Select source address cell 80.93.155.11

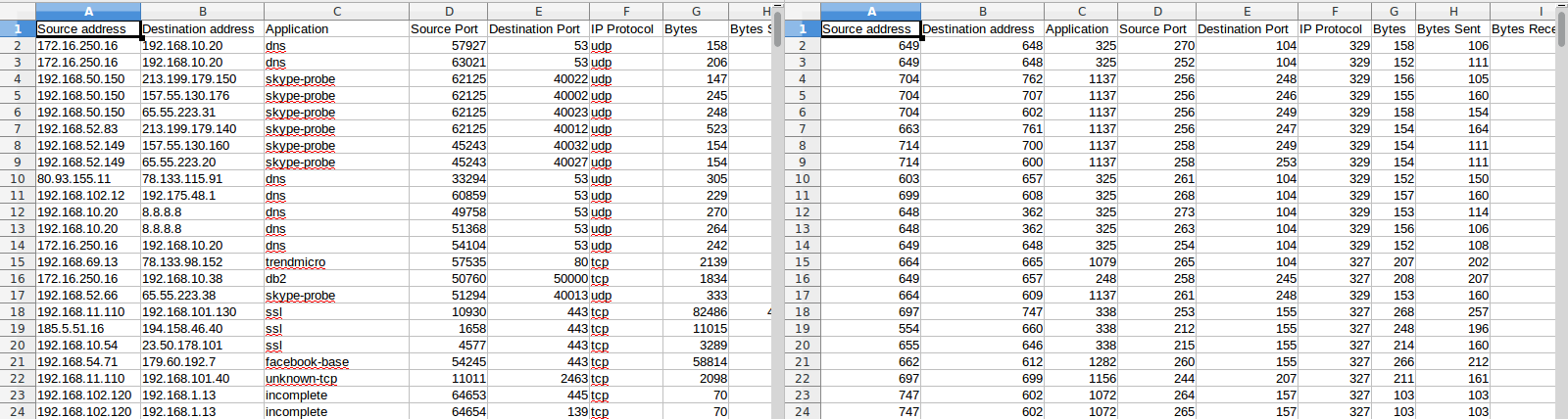73,179
